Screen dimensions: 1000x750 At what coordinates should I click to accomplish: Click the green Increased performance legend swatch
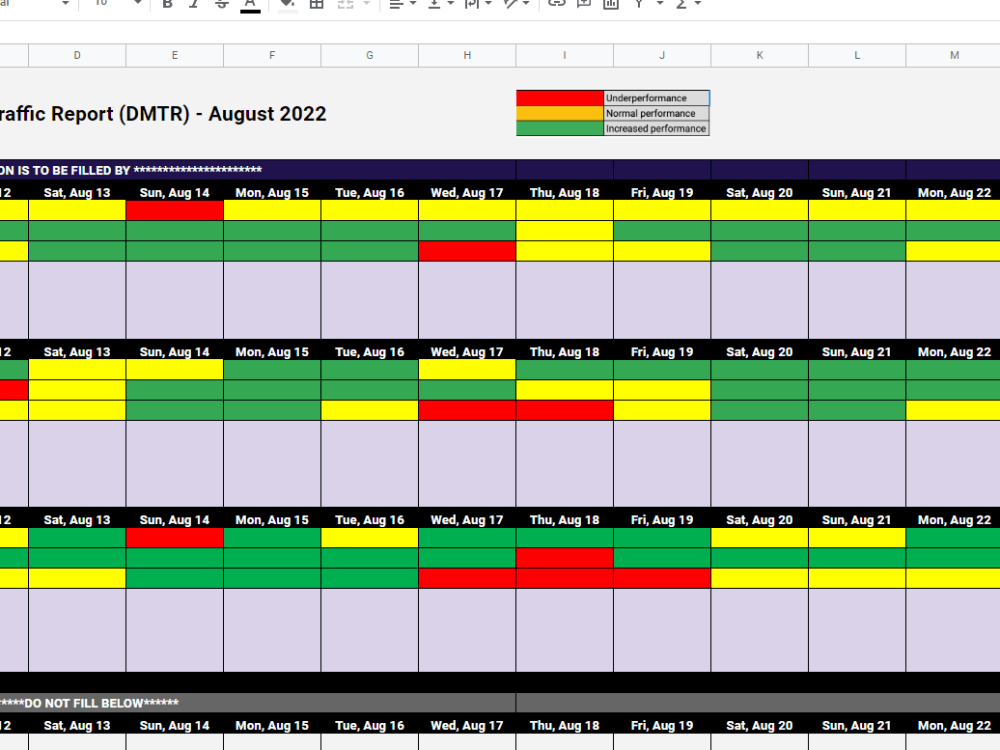tap(560, 128)
